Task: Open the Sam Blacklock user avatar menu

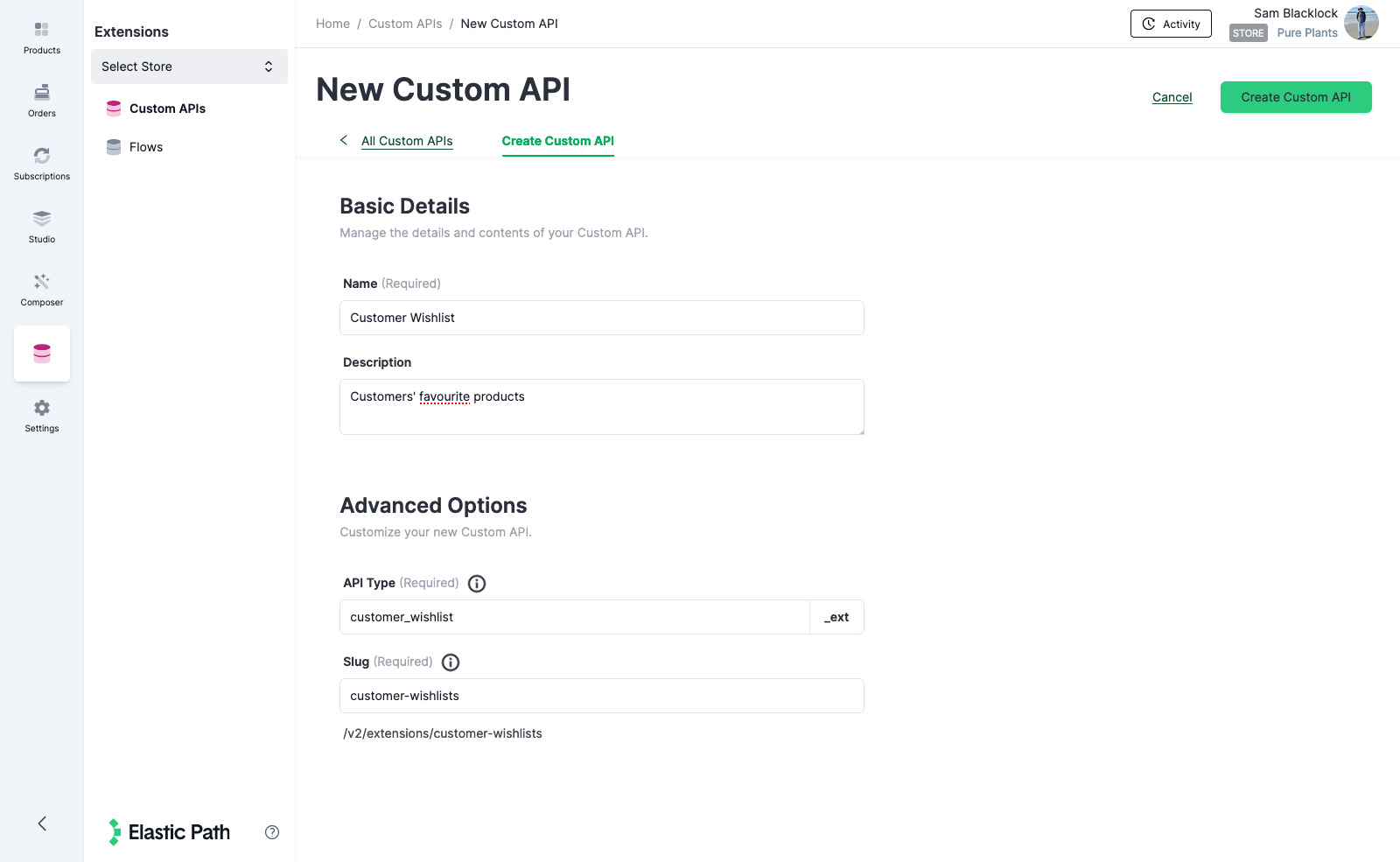Action: point(1361,24)
